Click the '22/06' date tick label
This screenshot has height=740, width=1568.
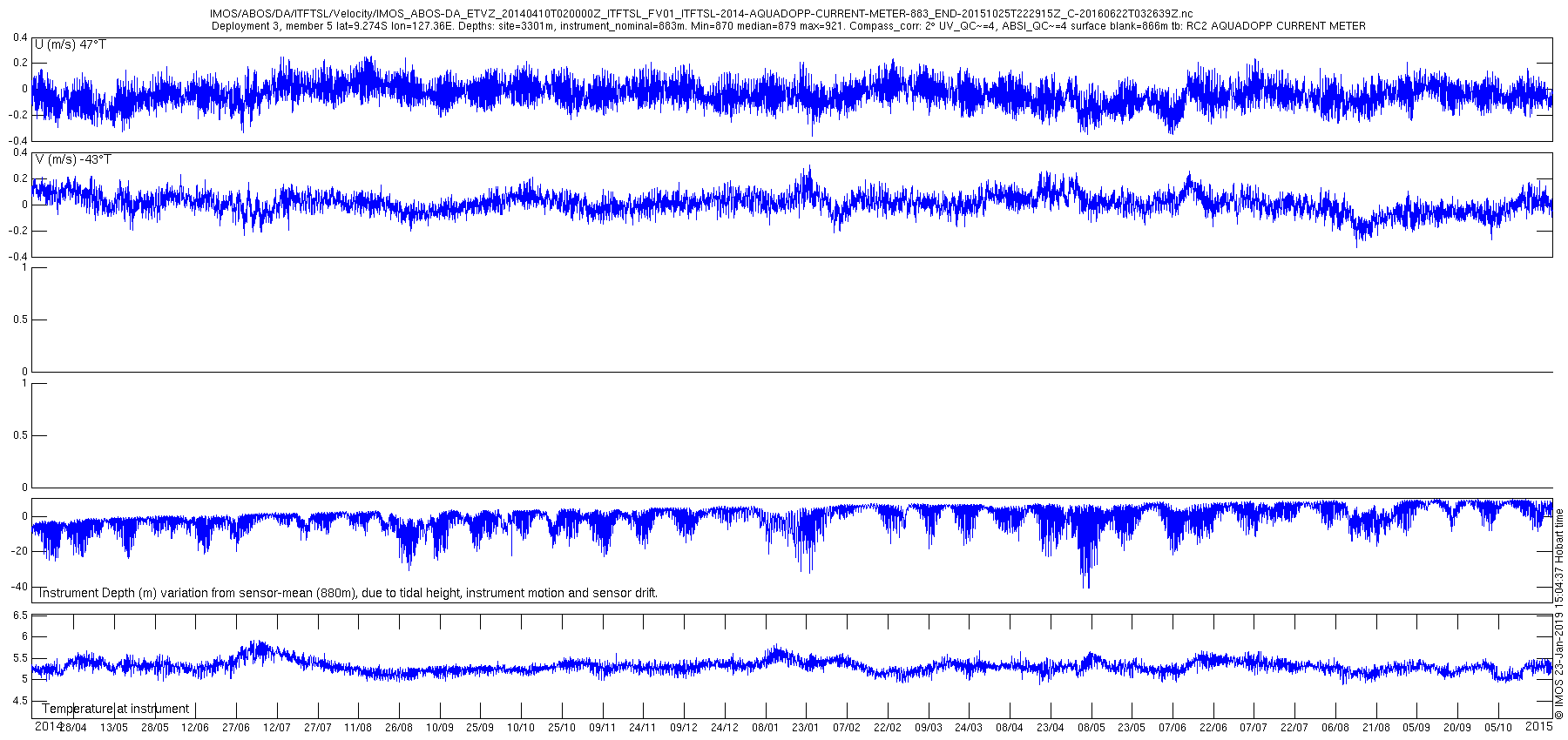[1213, 728]
